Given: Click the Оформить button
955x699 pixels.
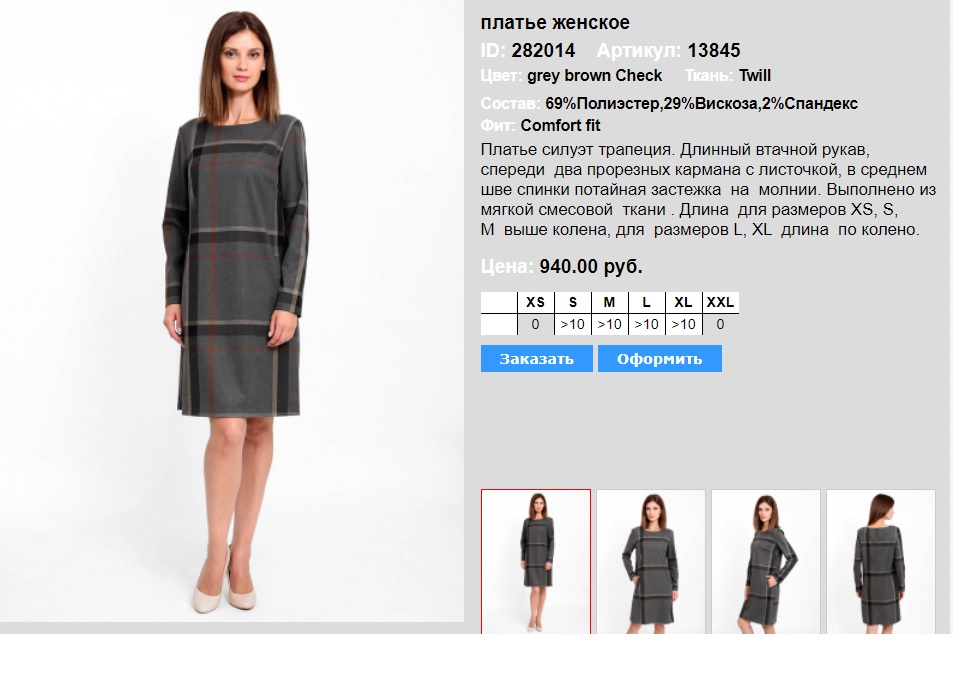Looking at the screenshot, I should pyautogui.click(x=660, y=359).
